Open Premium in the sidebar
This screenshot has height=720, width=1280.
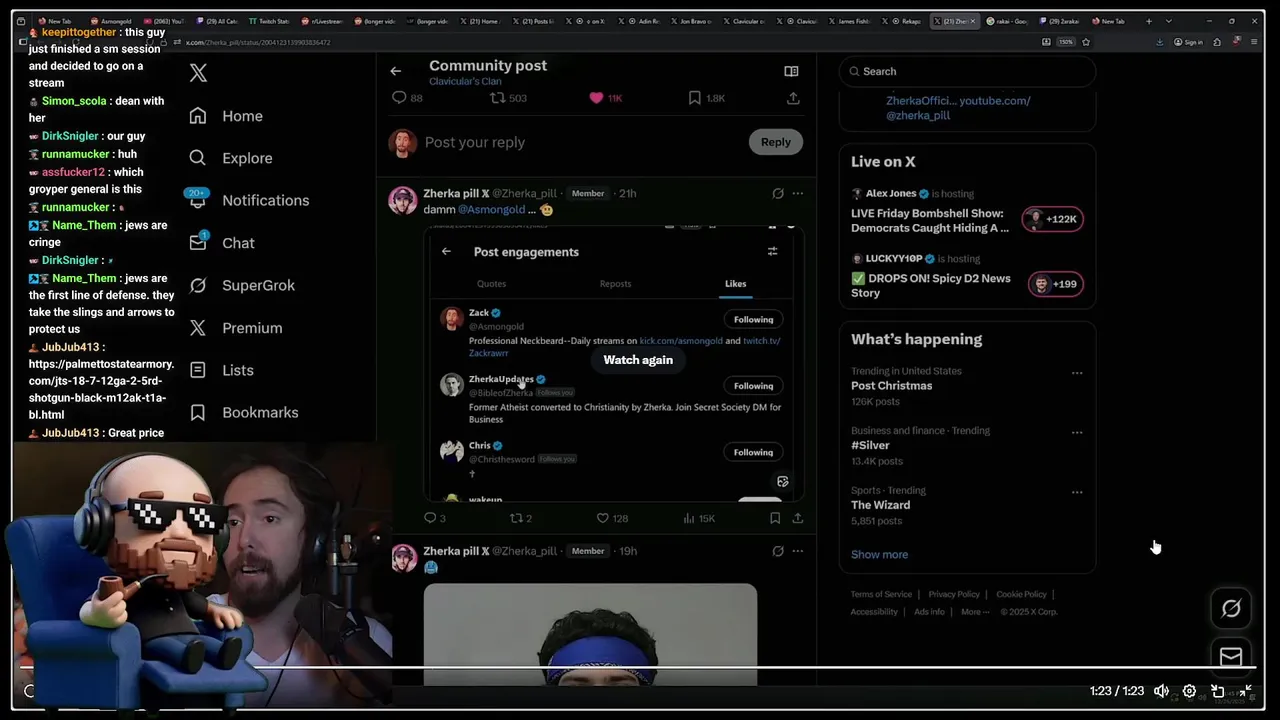tap(235, 328)
